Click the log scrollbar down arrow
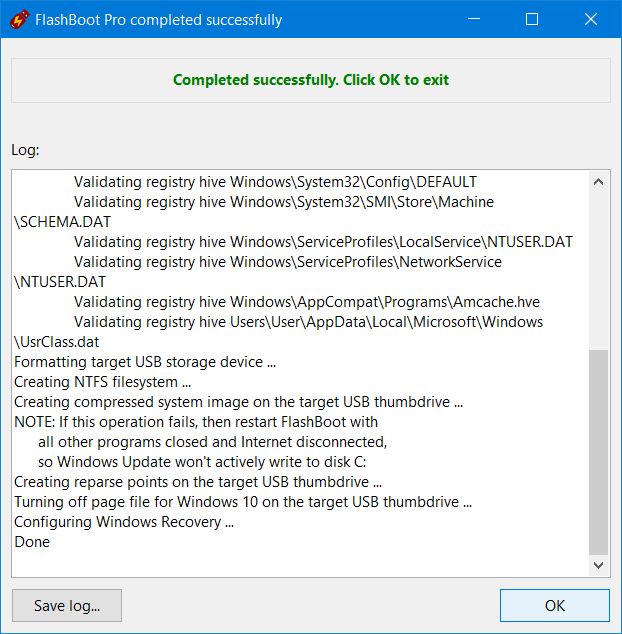622x634 pixels. [599, 565]
